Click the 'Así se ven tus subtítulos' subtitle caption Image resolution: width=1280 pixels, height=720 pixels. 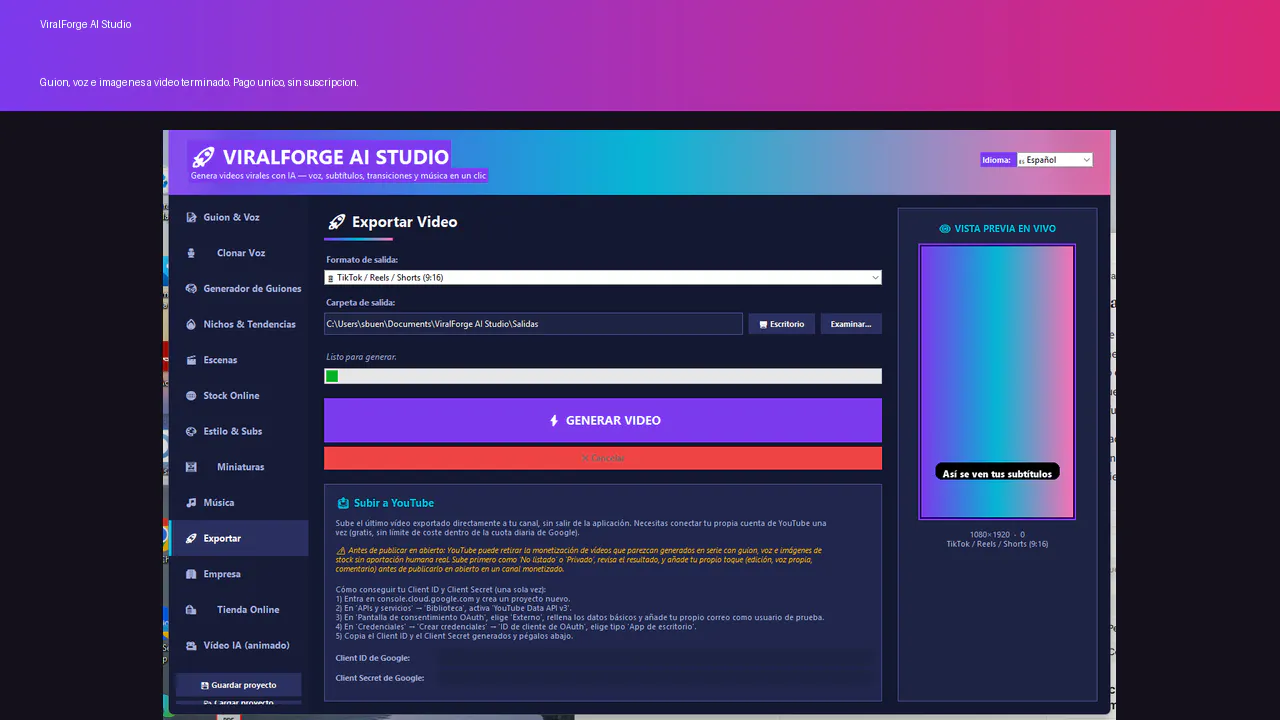[x=997, y=473]
